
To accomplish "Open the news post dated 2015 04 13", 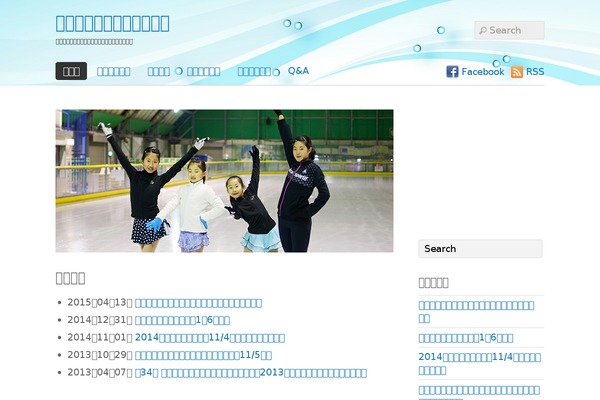I will point(198,303).
